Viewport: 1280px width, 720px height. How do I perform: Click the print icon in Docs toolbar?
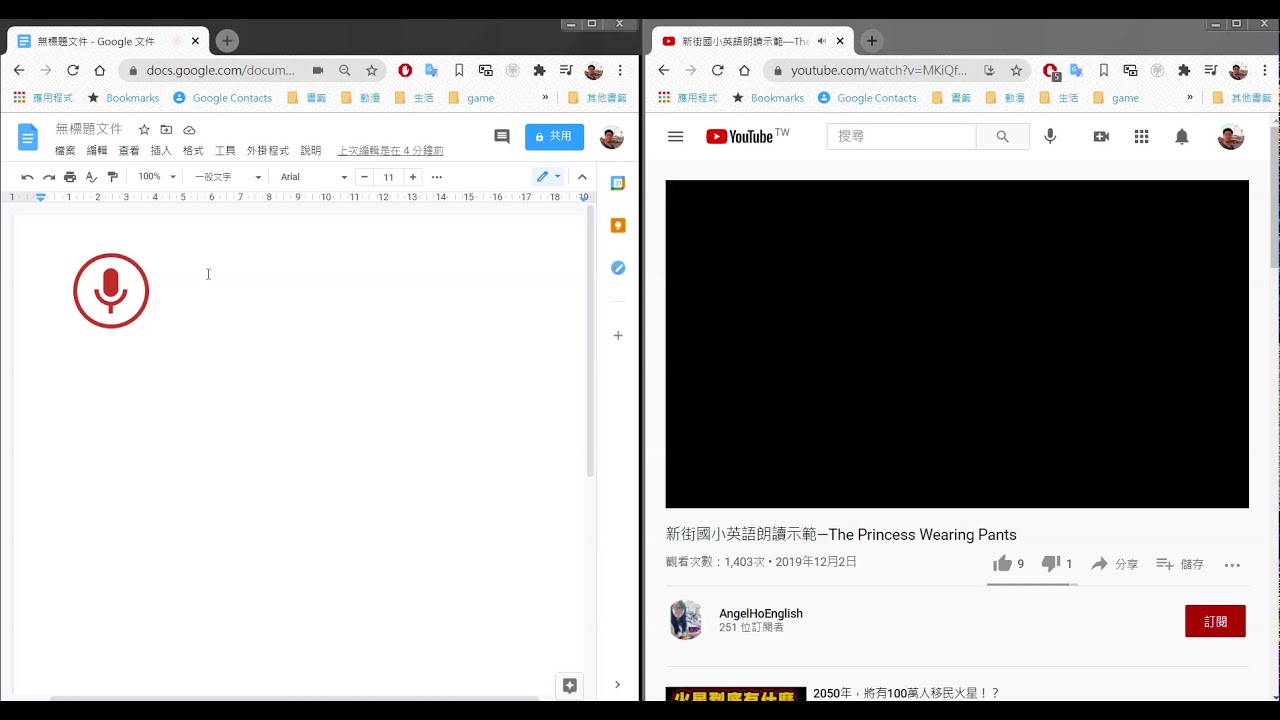[x=70, y=177]
